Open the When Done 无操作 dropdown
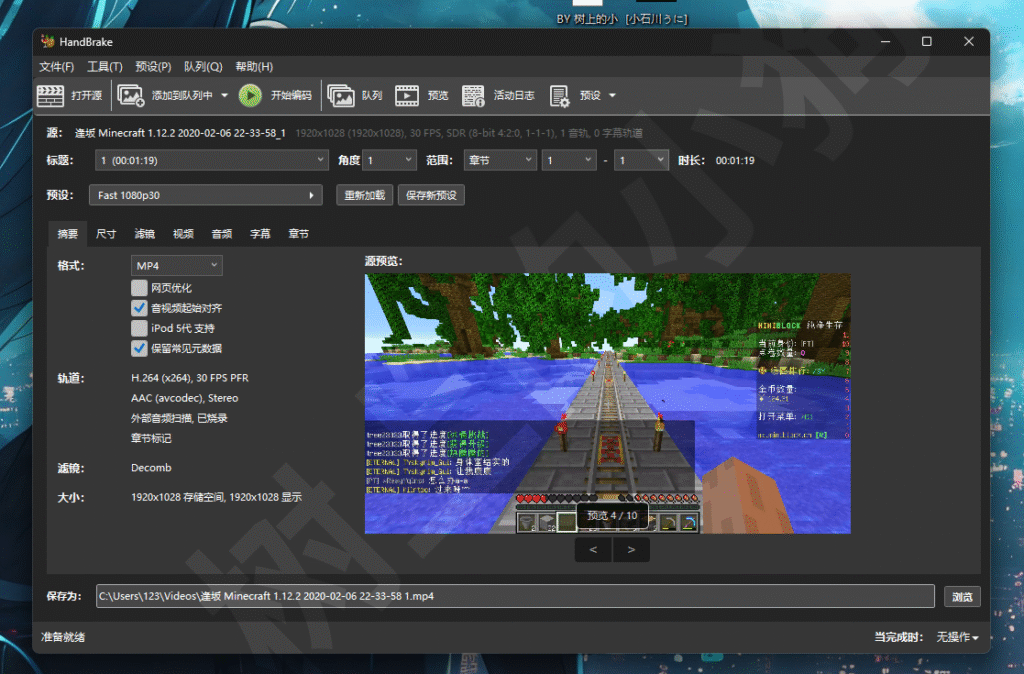The image size is (1024, 674). pyautogui.click(x=957, y=637)
